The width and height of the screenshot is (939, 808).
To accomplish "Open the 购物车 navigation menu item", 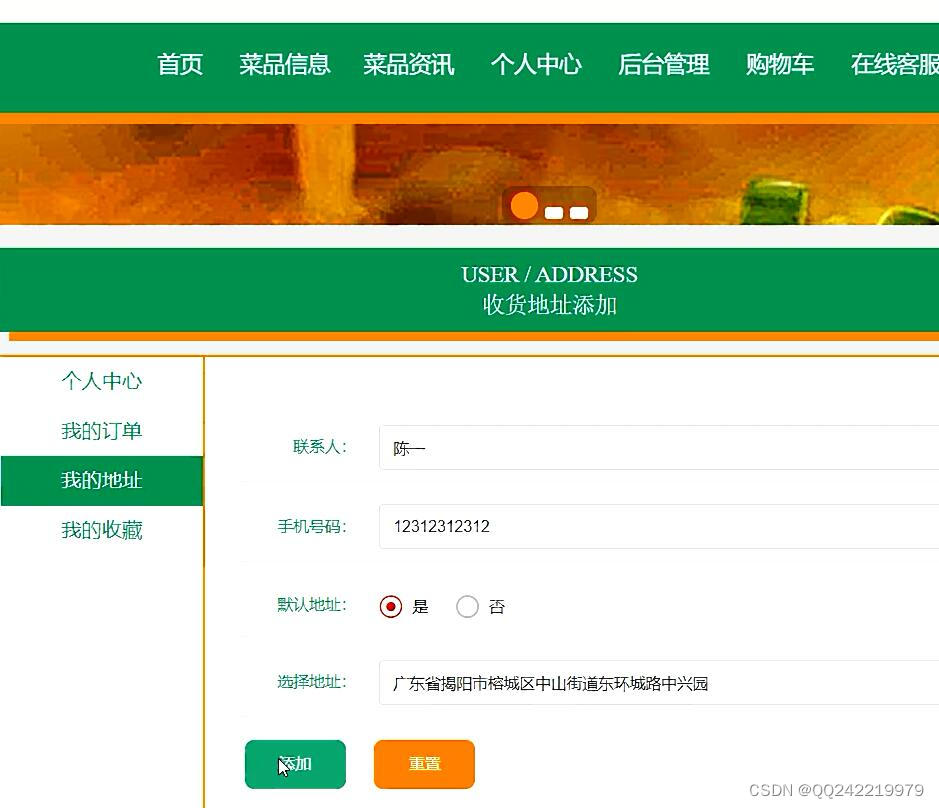I will click(779, 65).
